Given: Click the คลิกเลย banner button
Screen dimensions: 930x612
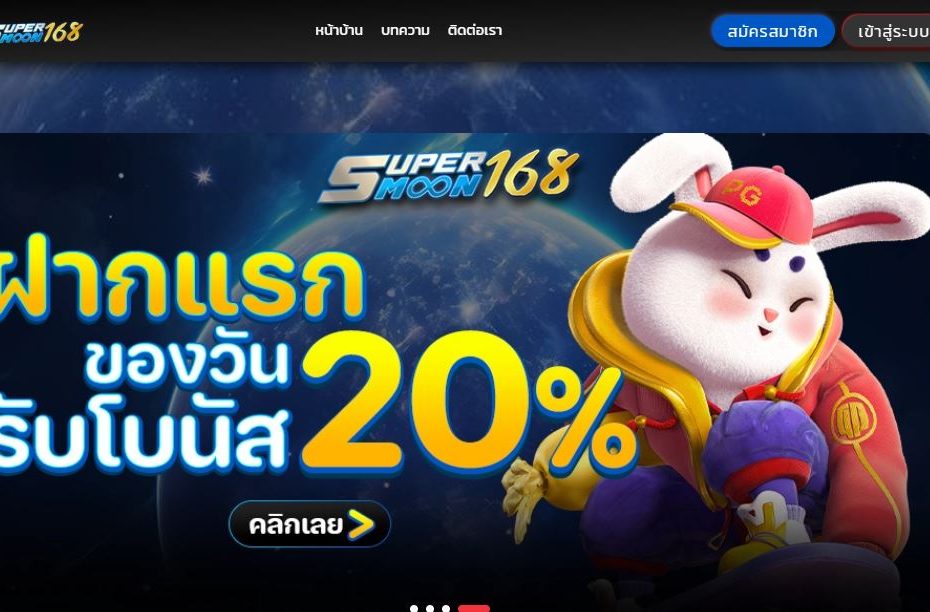Looking at the screenshot, I should tap(310, 524).
